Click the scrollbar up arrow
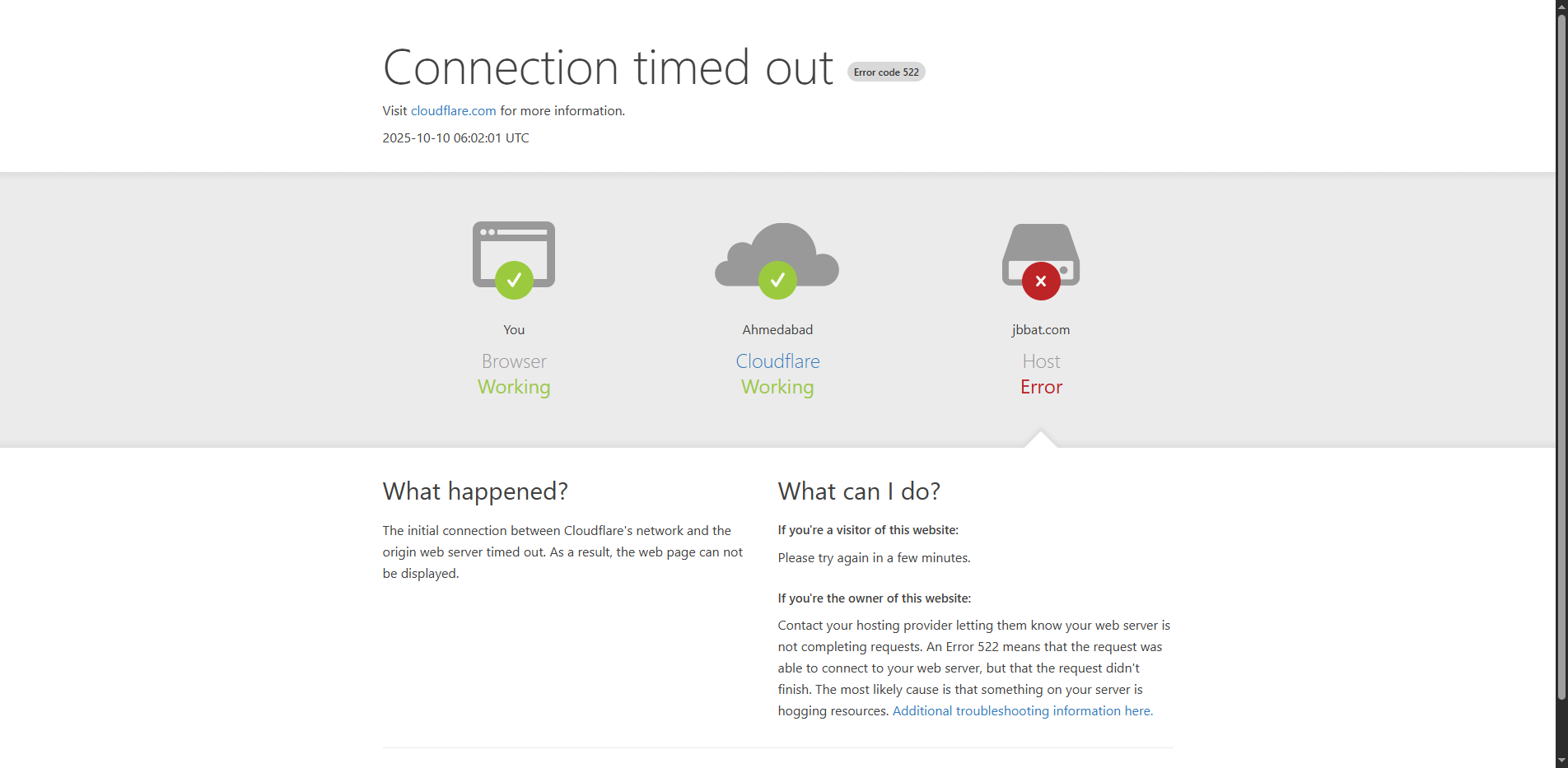 (x=1561, y=7)
